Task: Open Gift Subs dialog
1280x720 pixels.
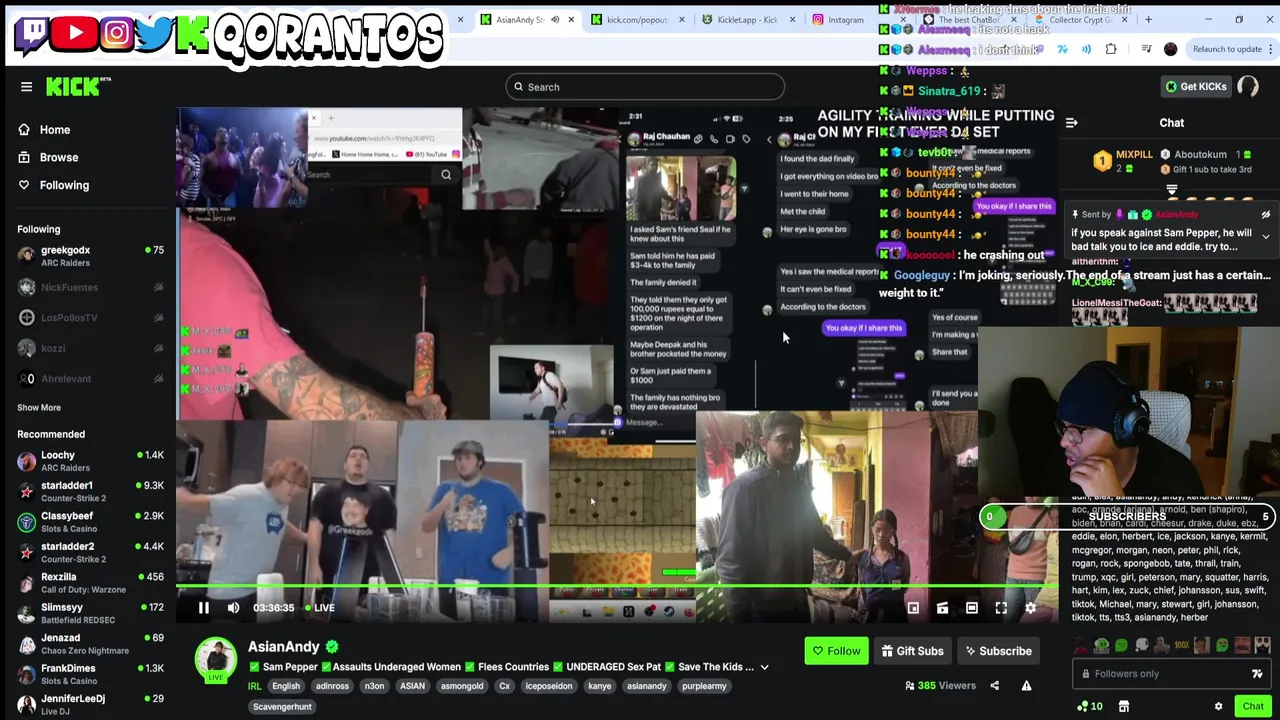Action: 912,651
